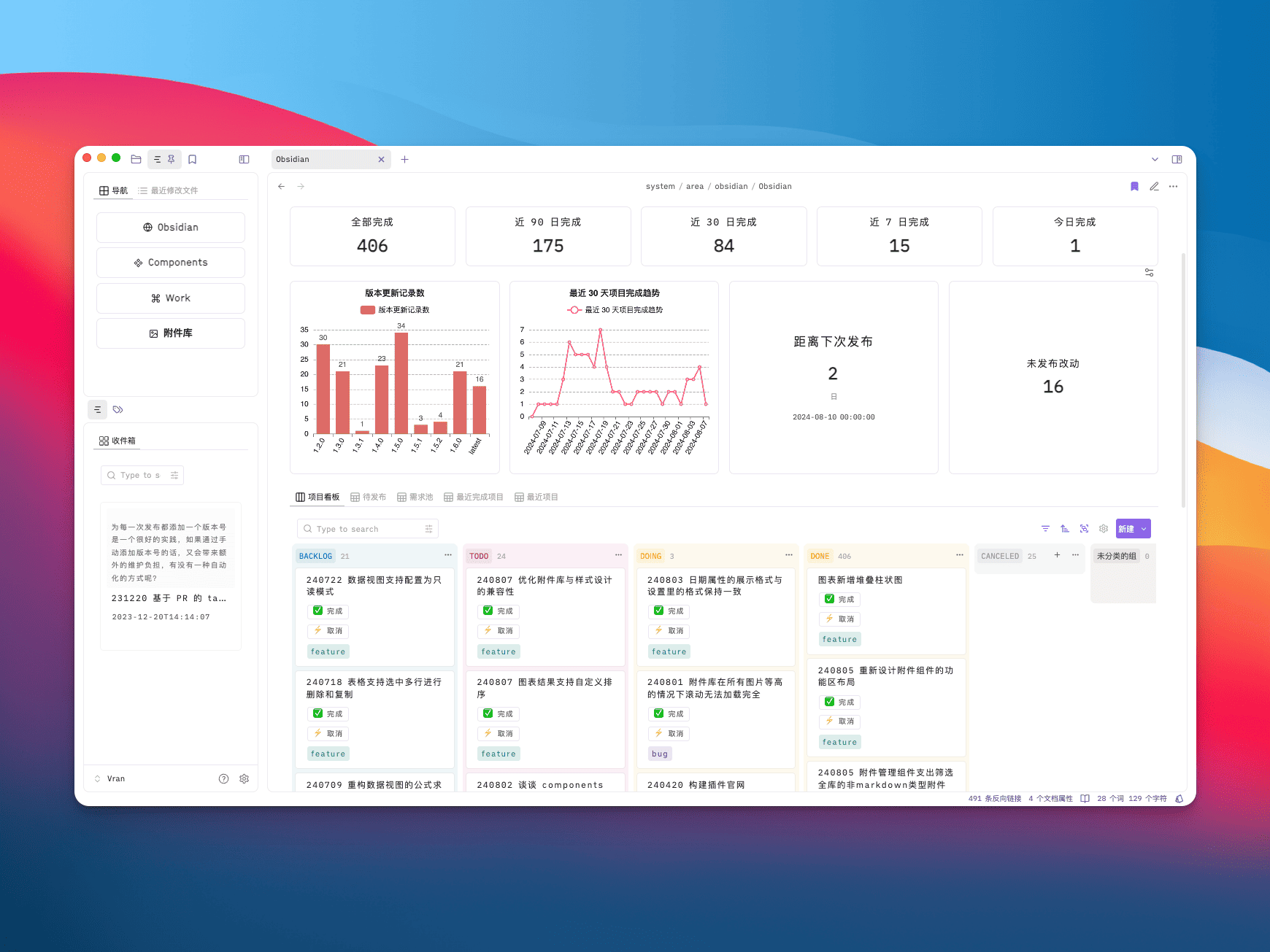Open the bookmarks icon in top toolbar

click(x=193, y=159)
